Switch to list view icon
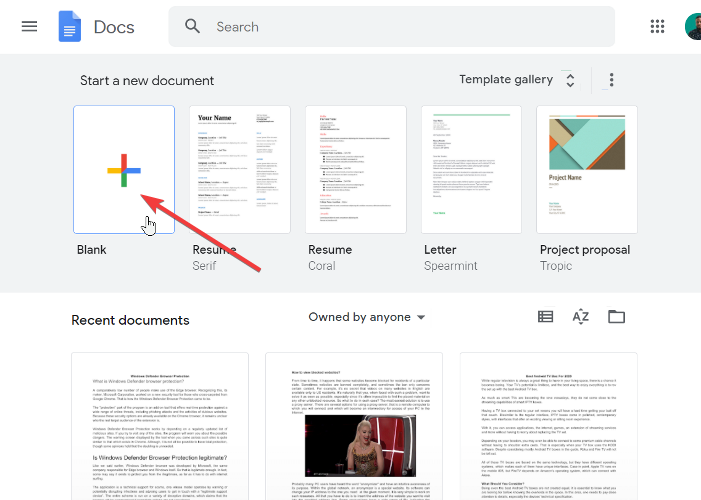 click(545, 317)
